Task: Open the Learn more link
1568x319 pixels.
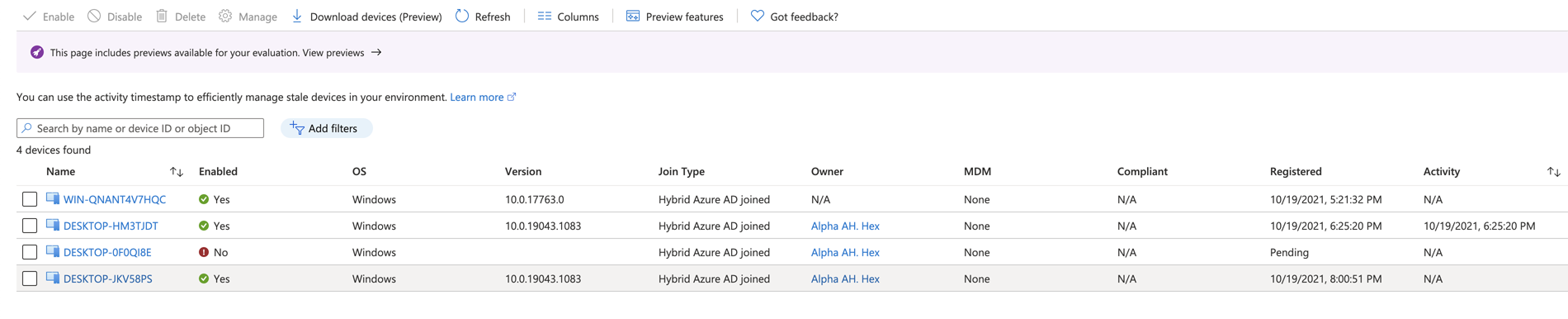Action: tap(476, 97)
